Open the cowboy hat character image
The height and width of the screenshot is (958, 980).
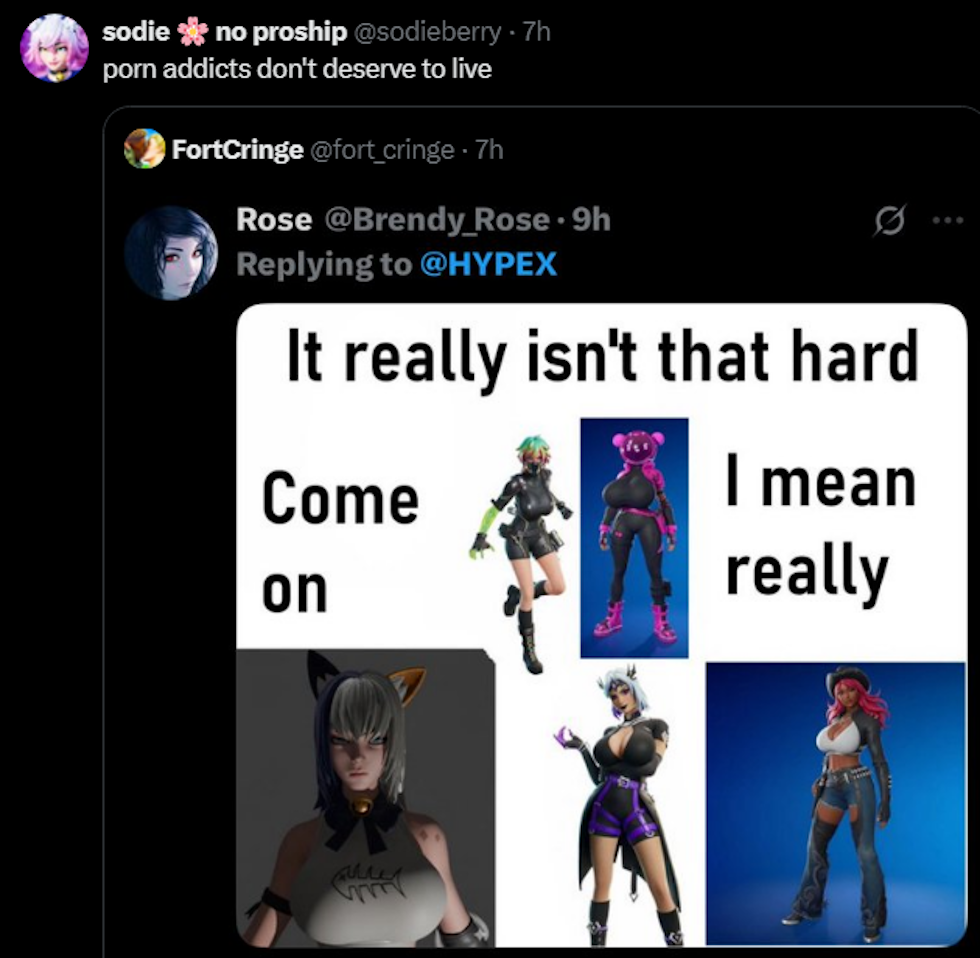tap(836, 804)
